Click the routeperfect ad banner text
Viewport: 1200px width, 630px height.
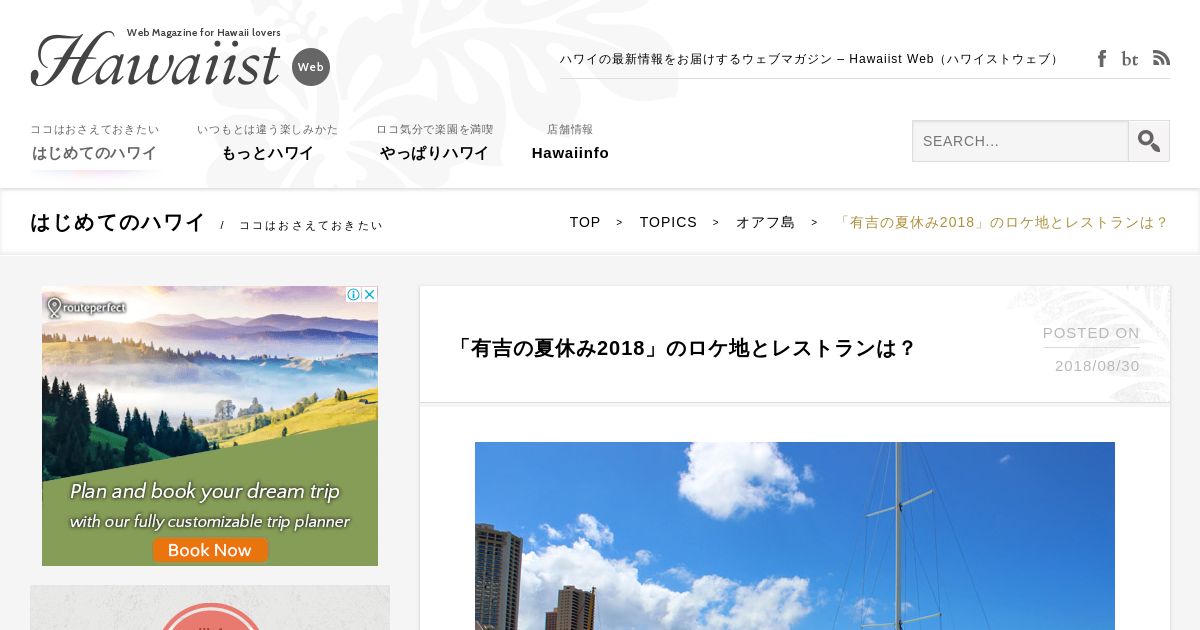click(210, 506)
